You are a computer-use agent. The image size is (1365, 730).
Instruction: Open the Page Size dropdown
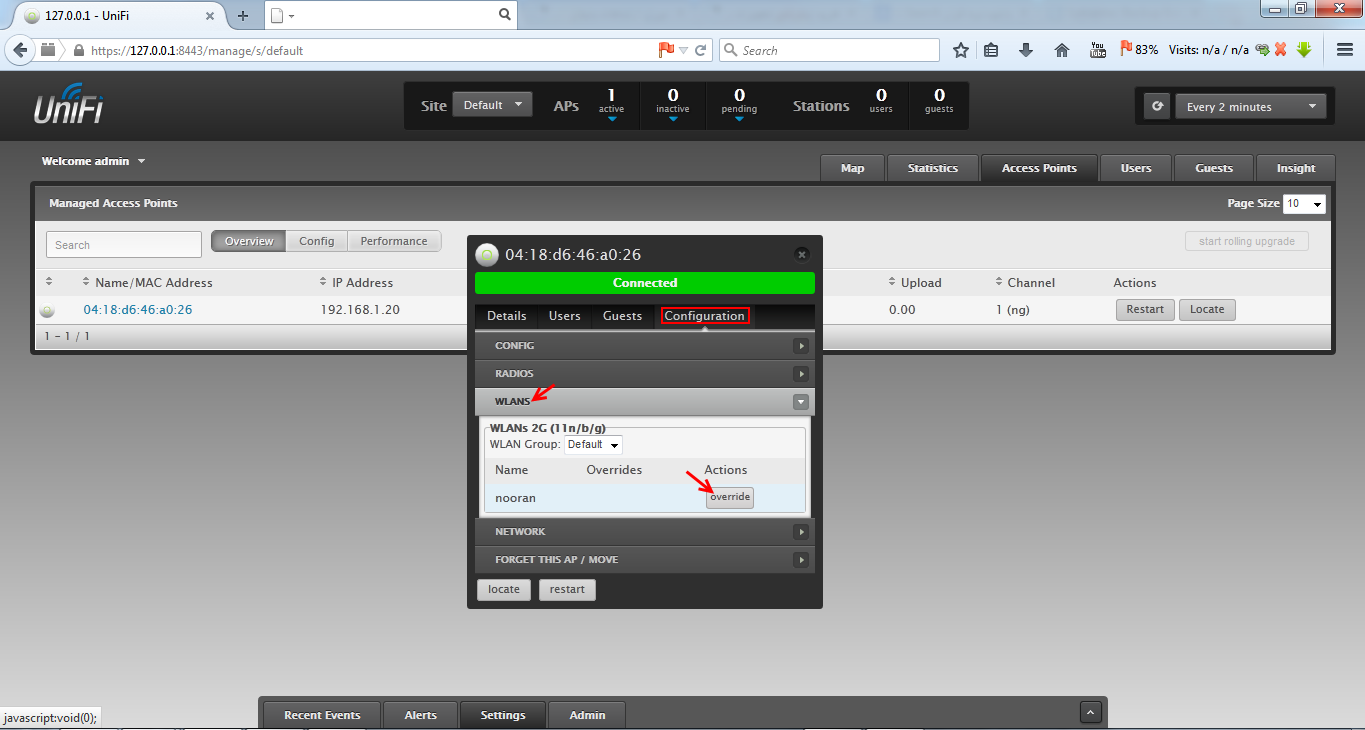coord(1305,203)
